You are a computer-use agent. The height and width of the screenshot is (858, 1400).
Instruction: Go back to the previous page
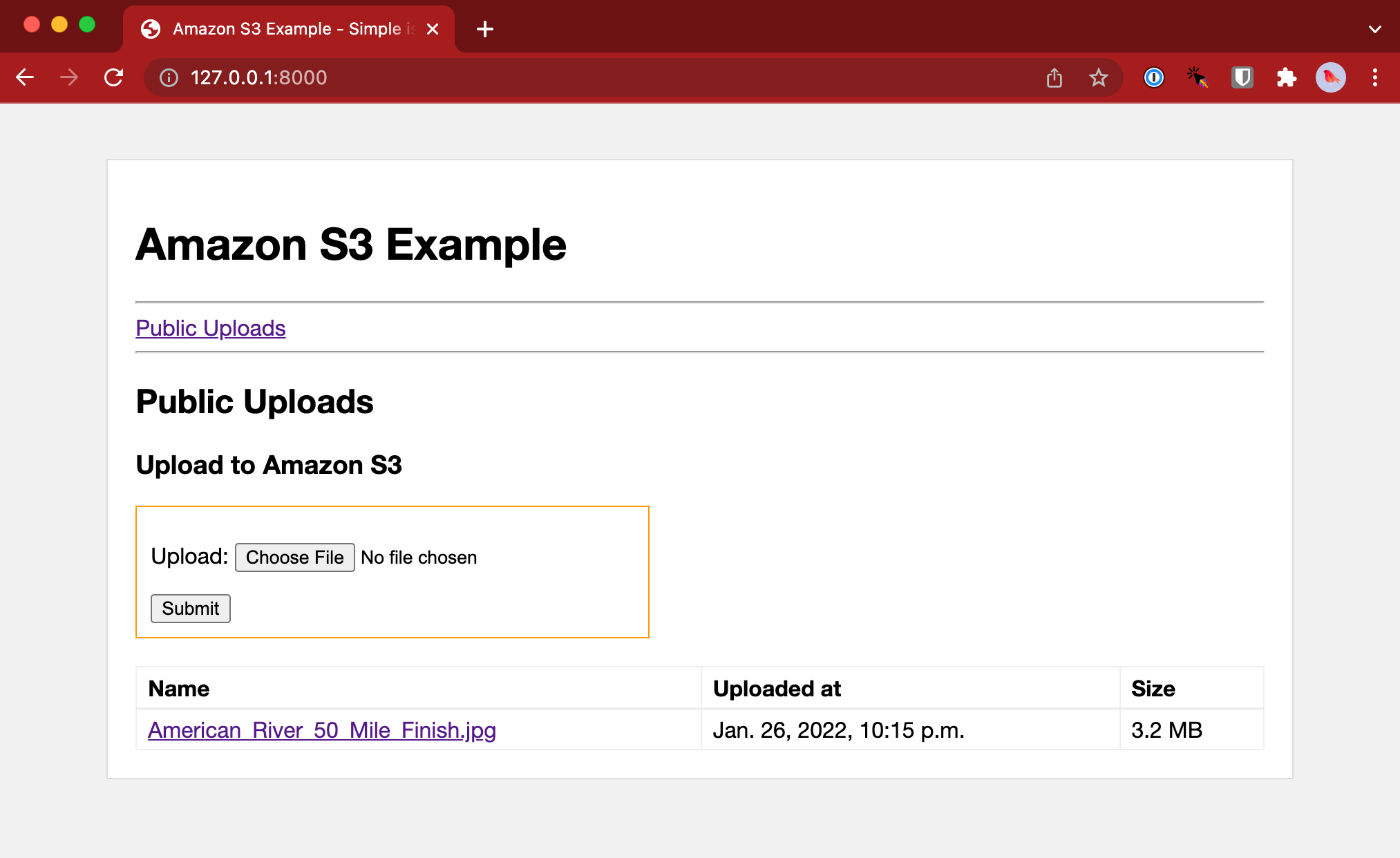tap(25, 77)
